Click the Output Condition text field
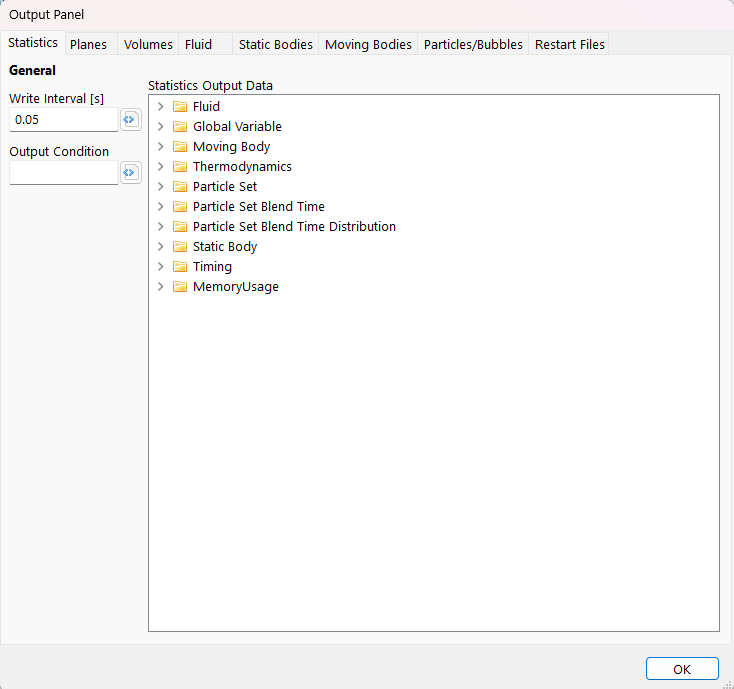This screenshot has height=689, width=734. (63, 173)
